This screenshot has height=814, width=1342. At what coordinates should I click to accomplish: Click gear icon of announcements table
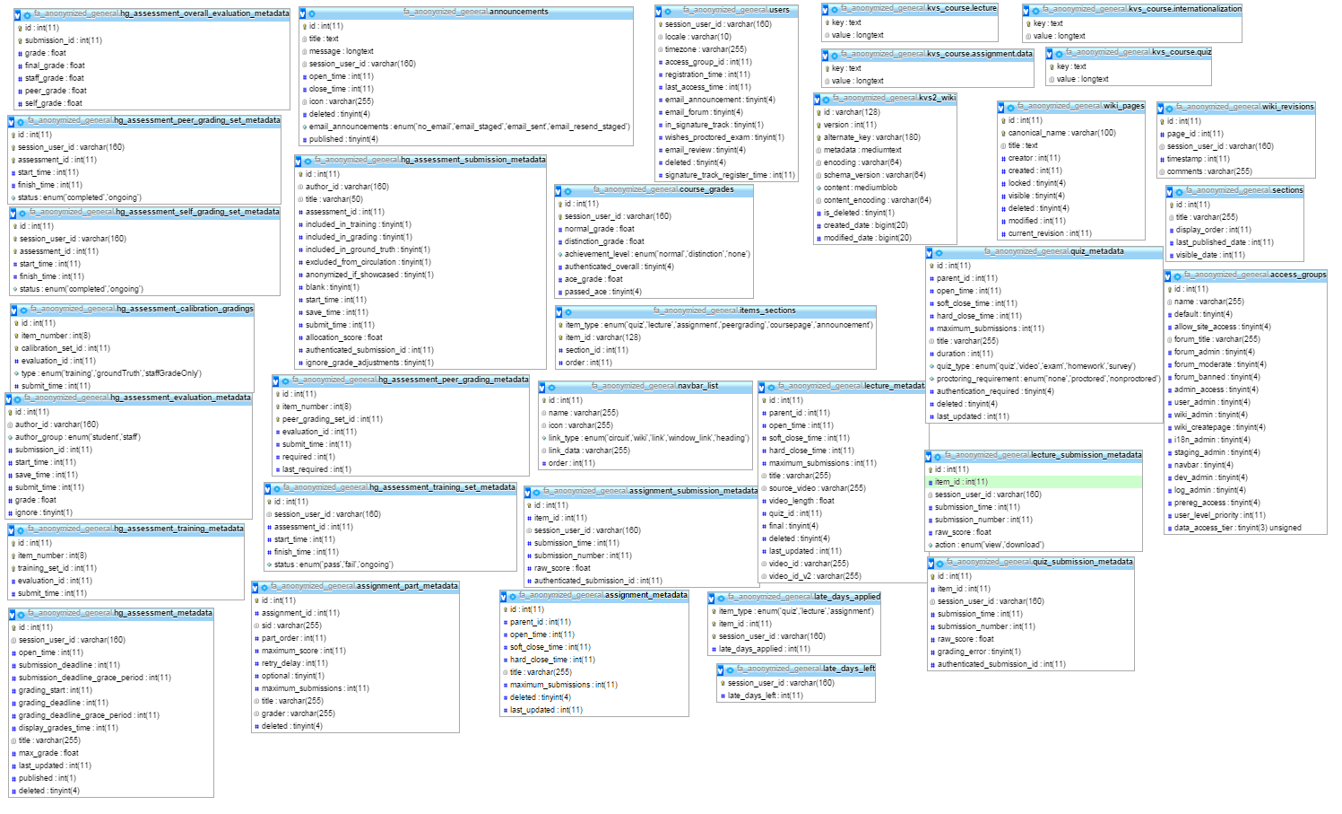(x=312, y=13)
